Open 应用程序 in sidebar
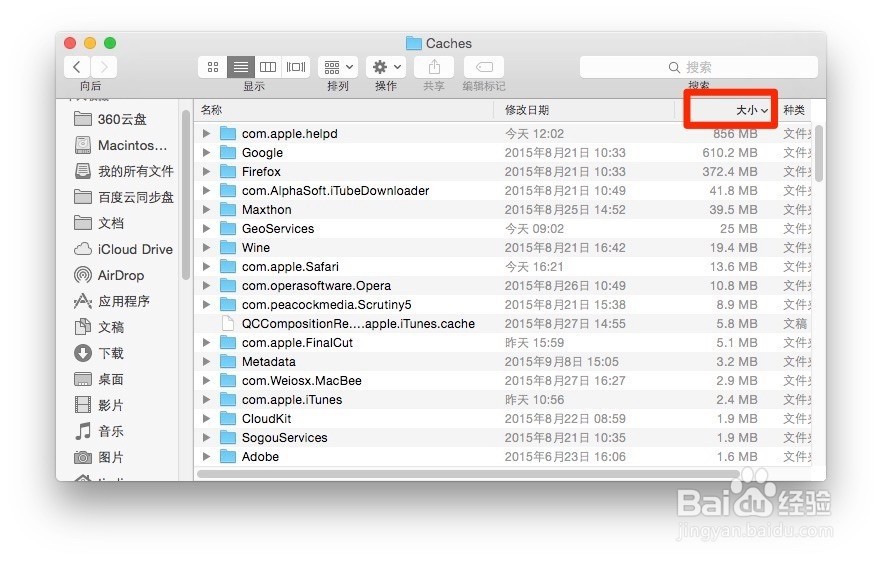The height and width of the screenshot is (561, 882). pos(112,301)
